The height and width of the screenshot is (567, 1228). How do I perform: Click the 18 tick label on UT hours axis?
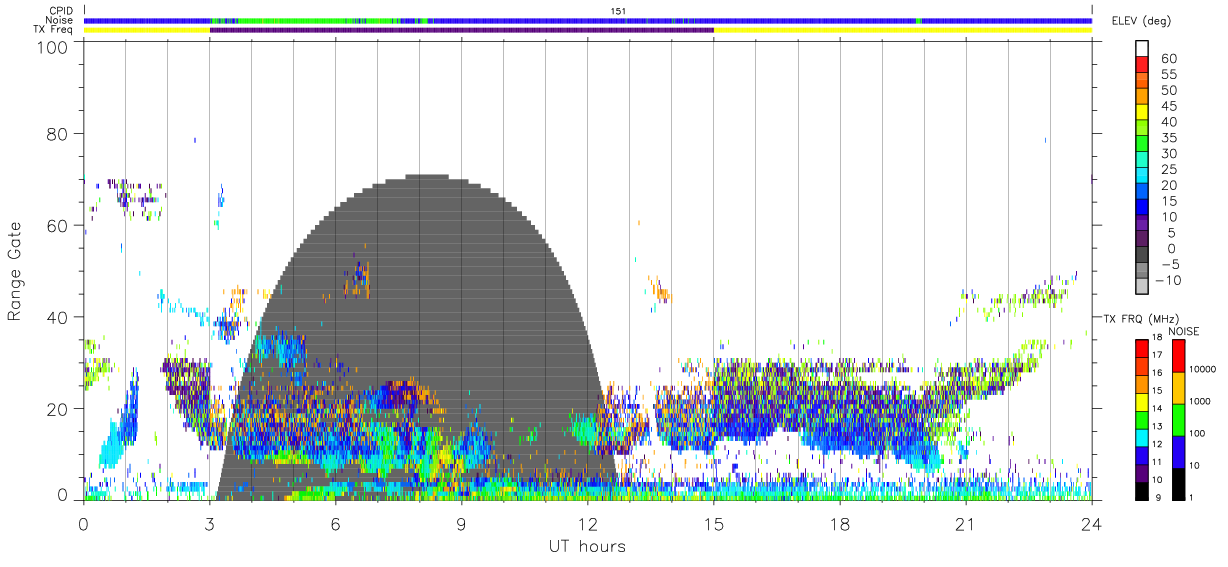(x=840, y=524)
